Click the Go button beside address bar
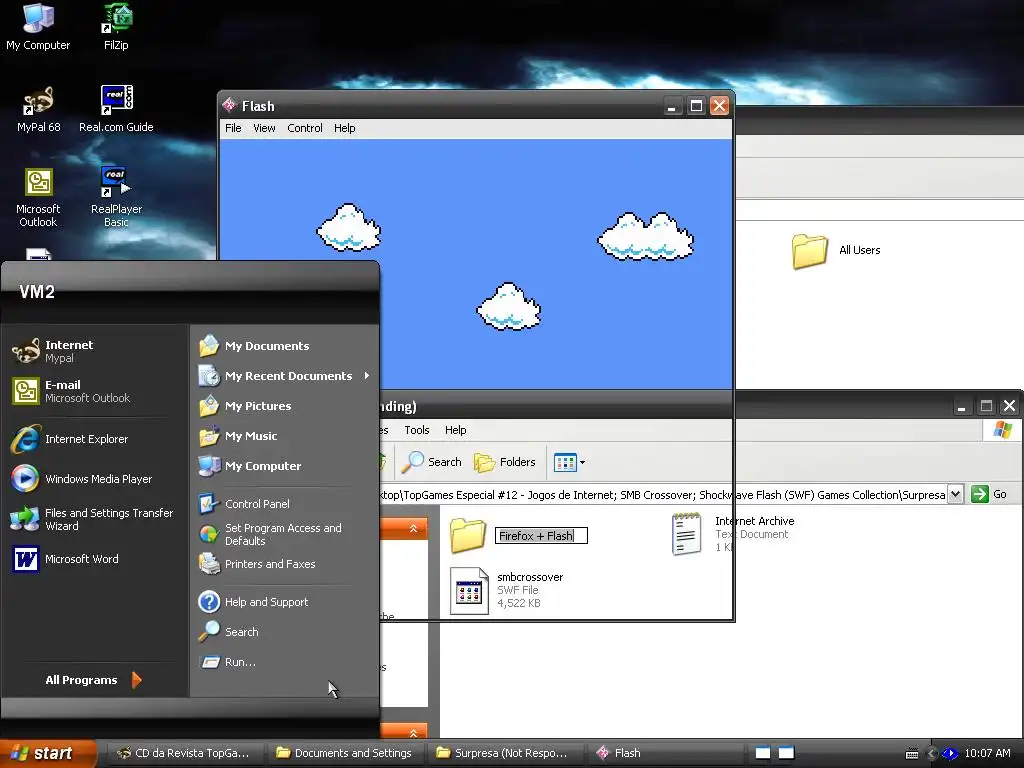The image size is (1024, 768). 989,494
